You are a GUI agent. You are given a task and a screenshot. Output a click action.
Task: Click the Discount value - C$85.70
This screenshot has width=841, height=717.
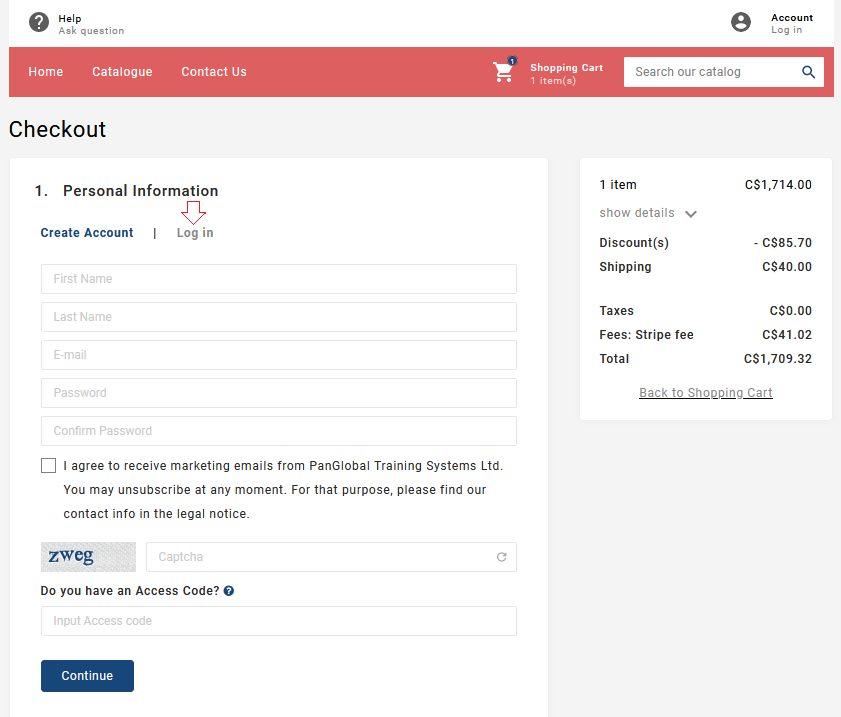pos(783,243)
